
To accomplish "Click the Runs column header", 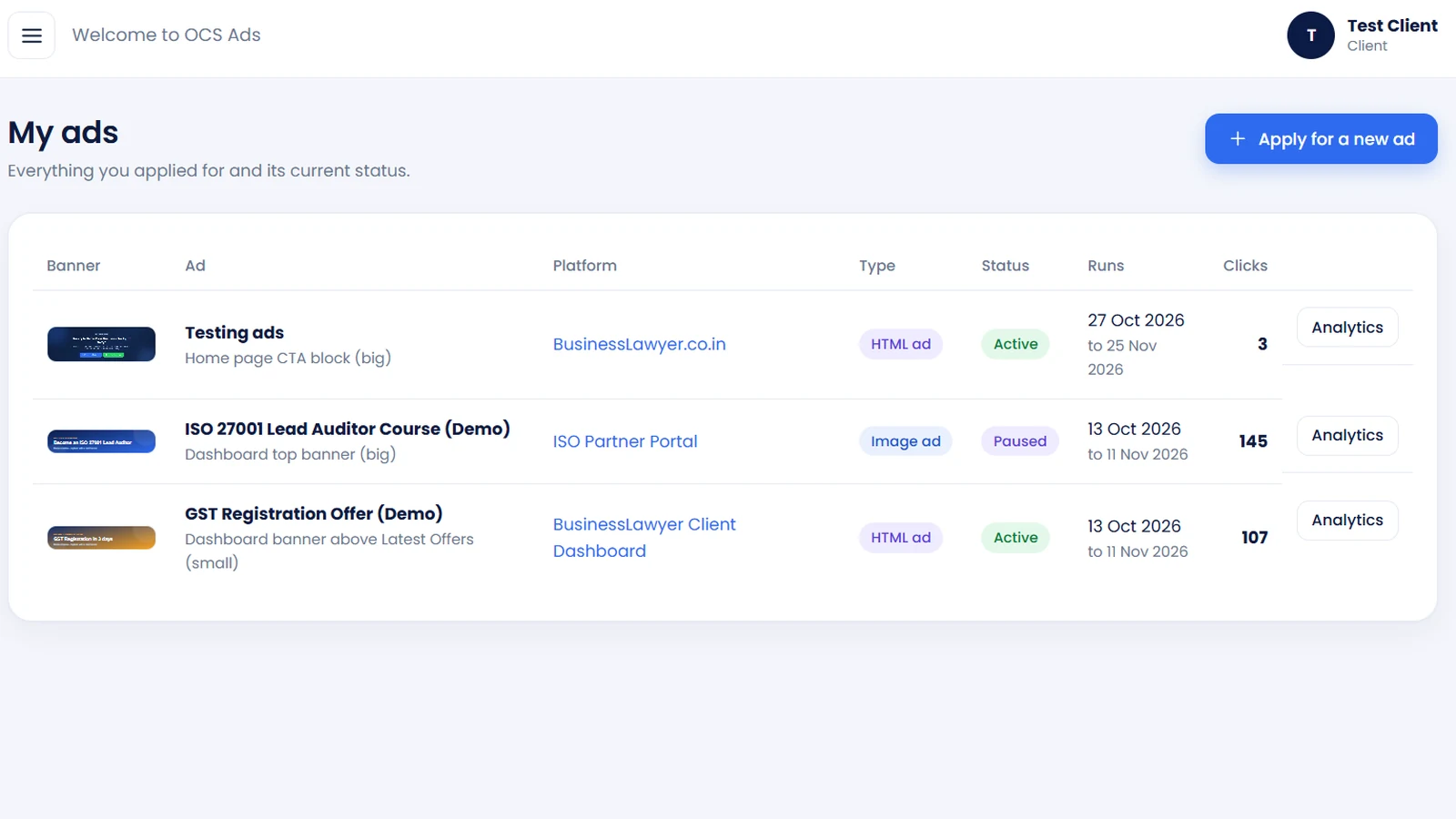I will pyautogui.click(x=1106, y=266).
